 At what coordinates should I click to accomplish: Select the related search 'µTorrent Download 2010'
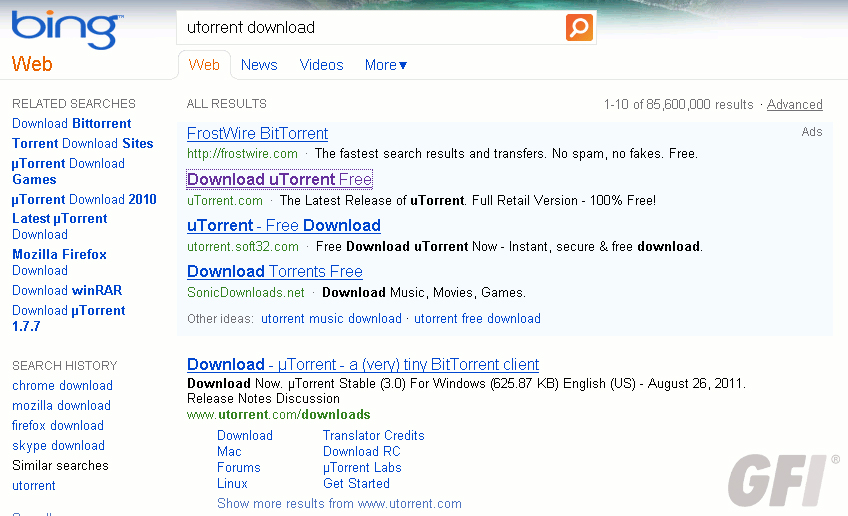click(x=84, y=200)
